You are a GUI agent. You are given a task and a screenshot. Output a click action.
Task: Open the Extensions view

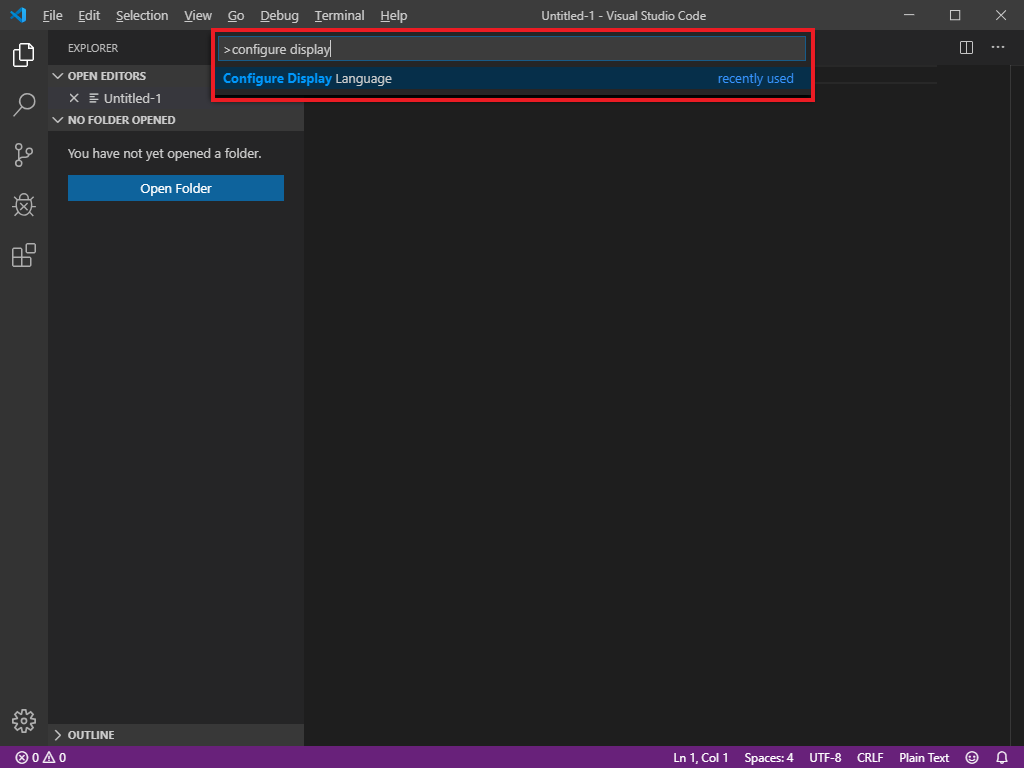(x=24, y=255)
